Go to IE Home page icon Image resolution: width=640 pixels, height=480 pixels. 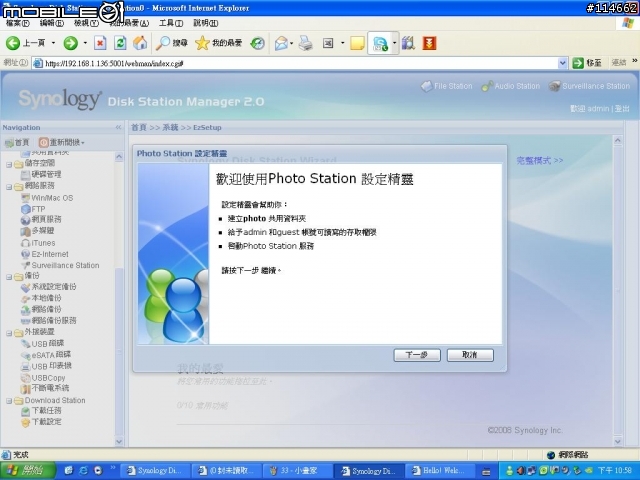pos(140,43)
